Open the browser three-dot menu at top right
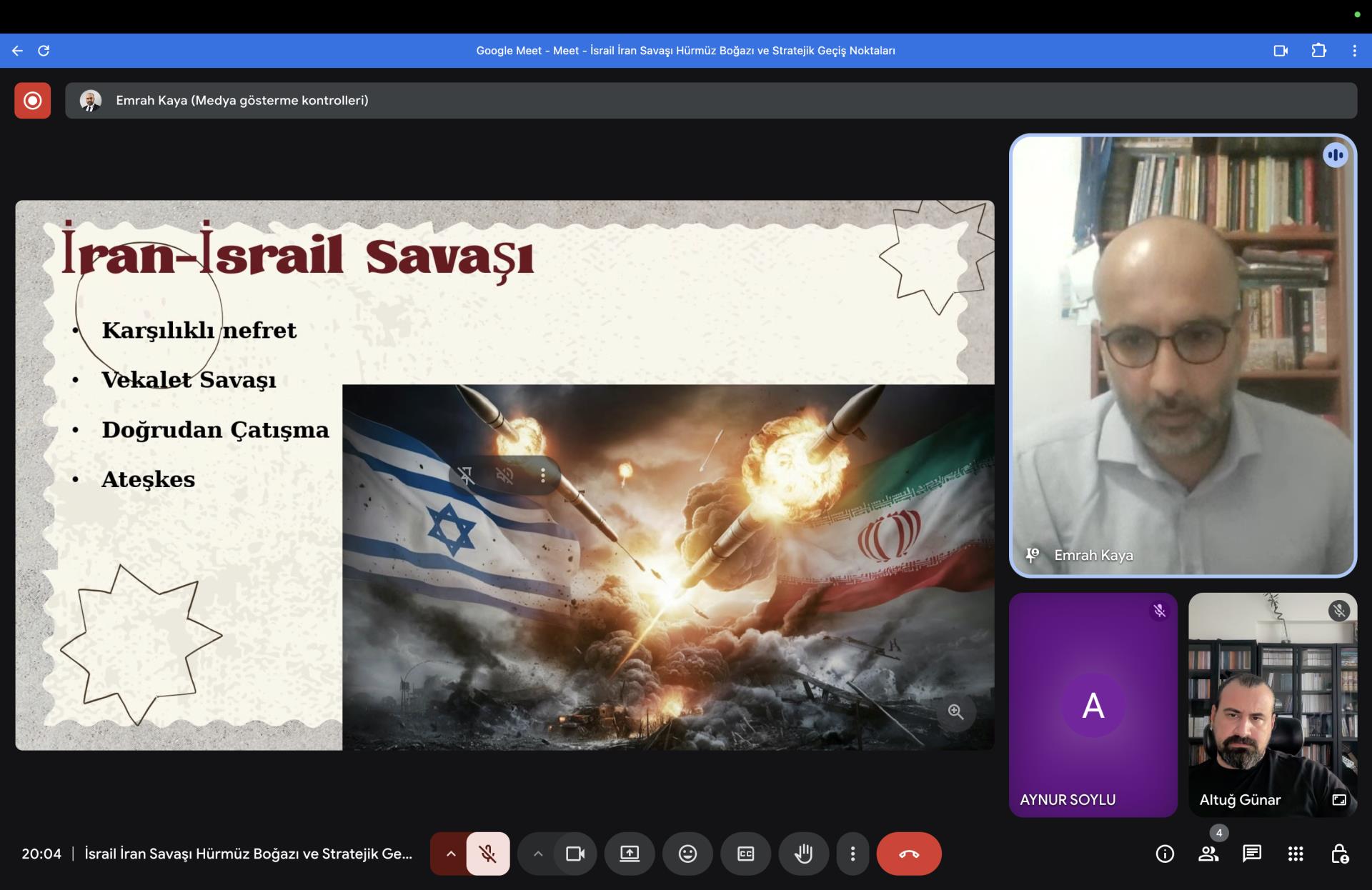Viewport: 1372px width, 890px height. [1354, 51]
